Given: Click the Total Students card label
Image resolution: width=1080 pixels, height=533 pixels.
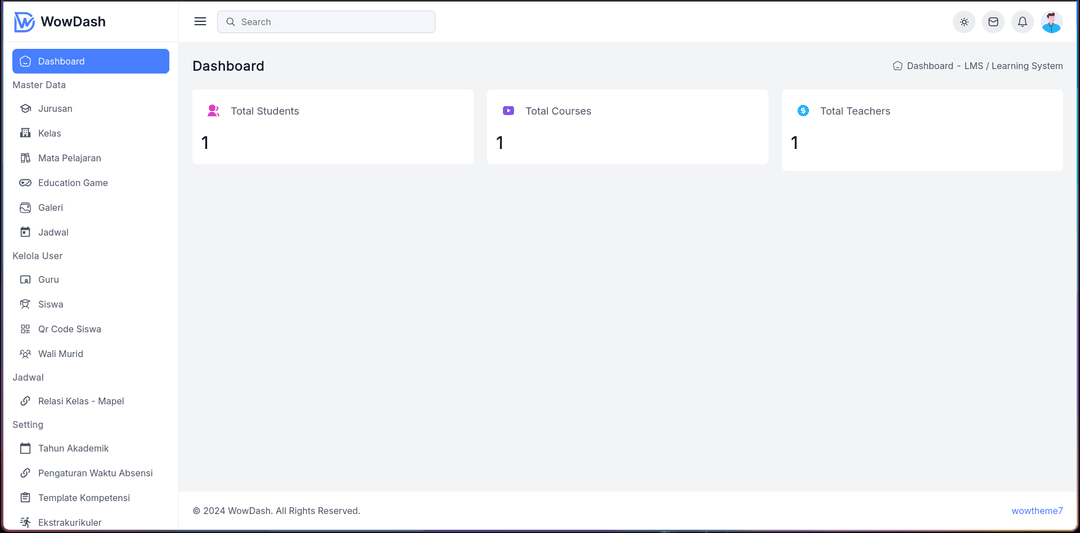Looking at the screenshot, I should (264, 111).
